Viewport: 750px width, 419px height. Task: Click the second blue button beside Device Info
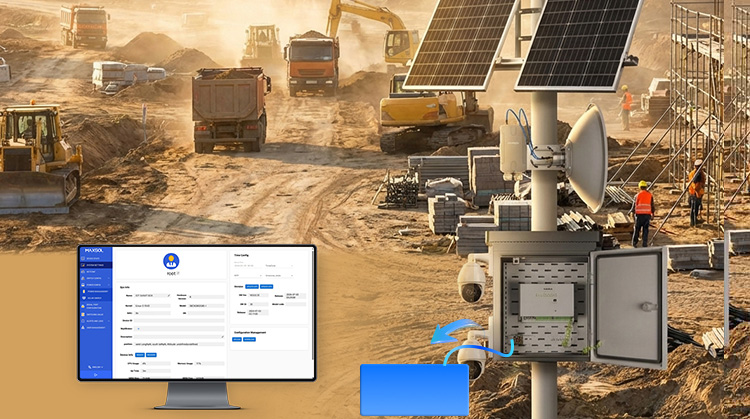tap(151, 355)
